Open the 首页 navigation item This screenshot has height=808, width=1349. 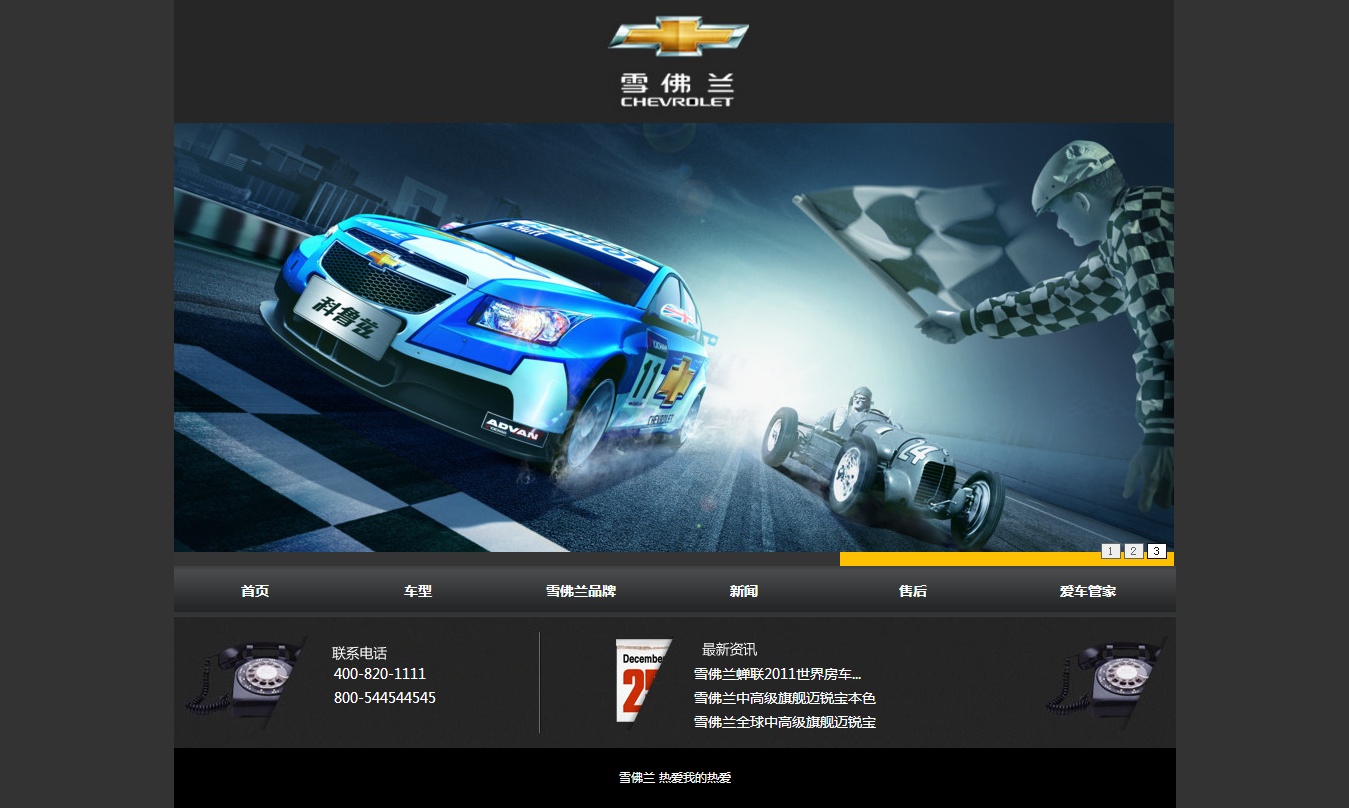coord(255,591)
